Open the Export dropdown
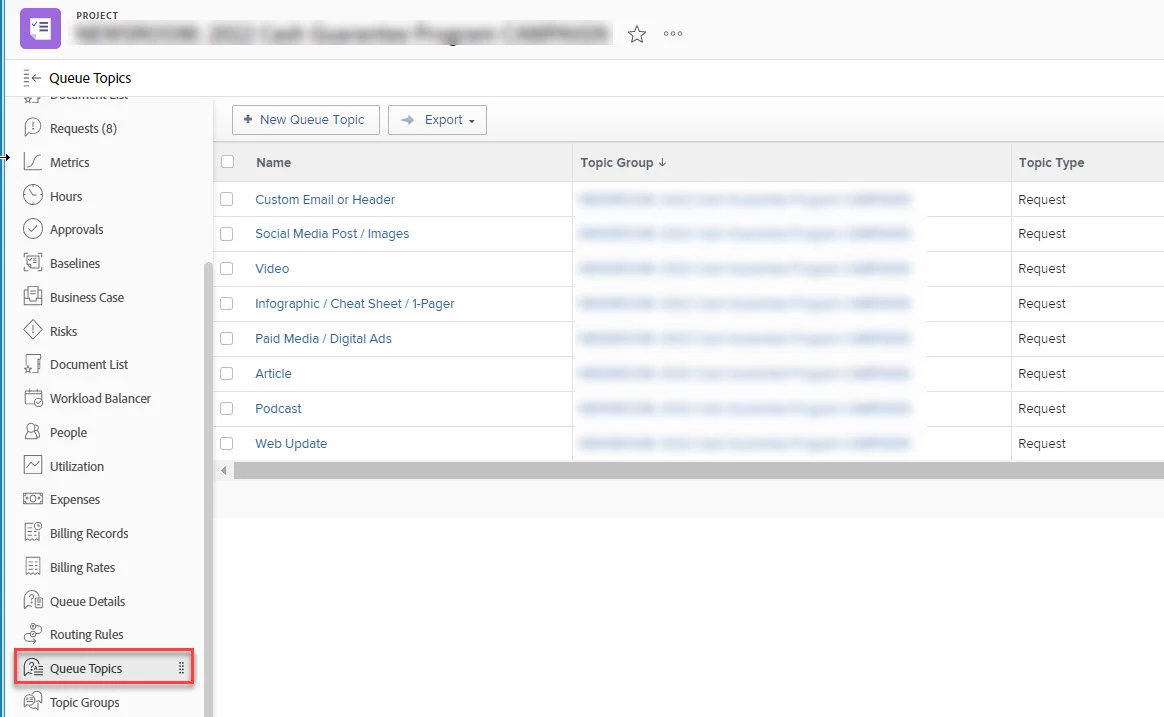Image resolution: width=1164 pixels, height=717 pixels. tap(437, 120)
